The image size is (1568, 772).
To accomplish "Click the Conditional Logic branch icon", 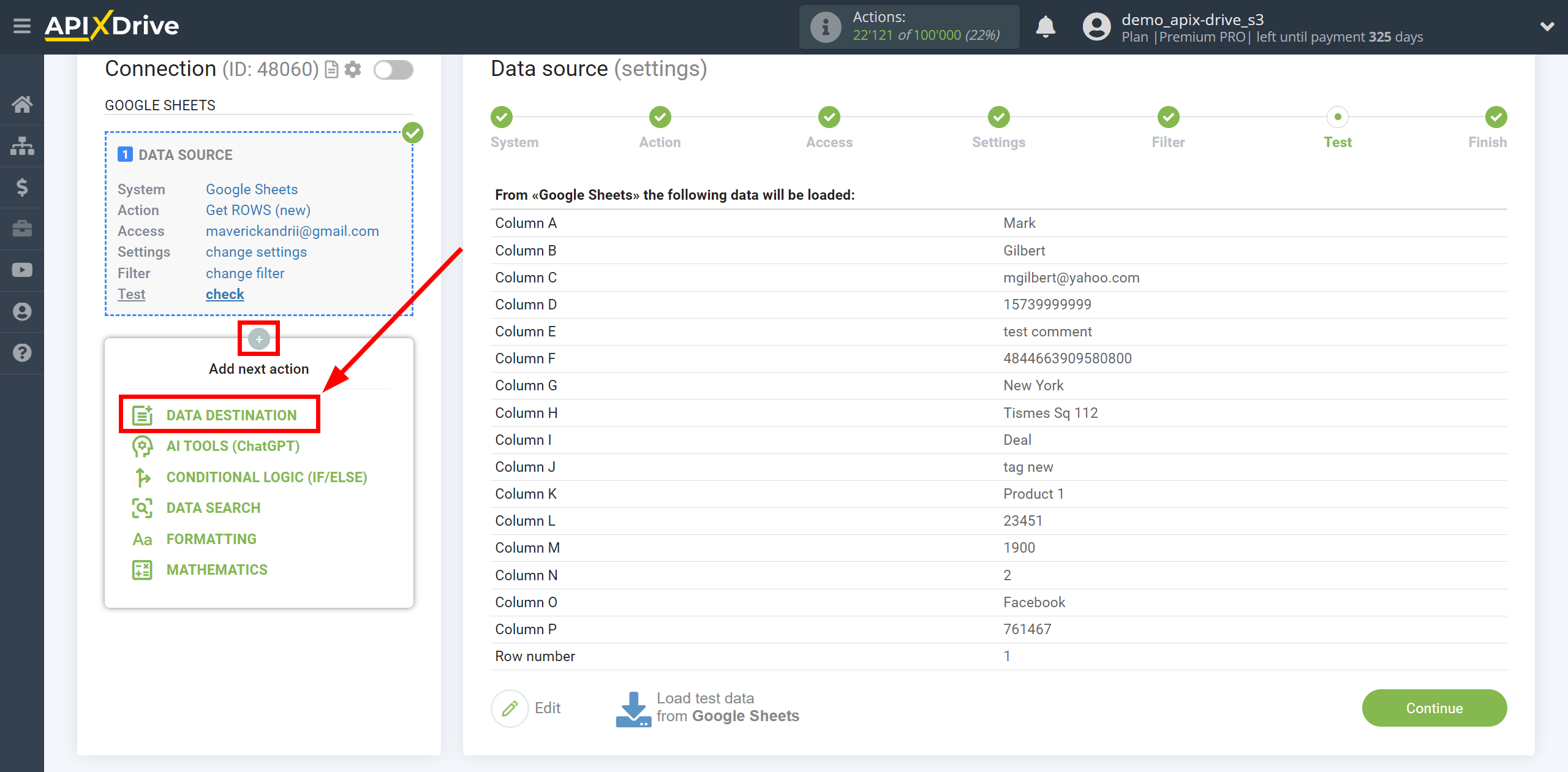I will point(142,477).
